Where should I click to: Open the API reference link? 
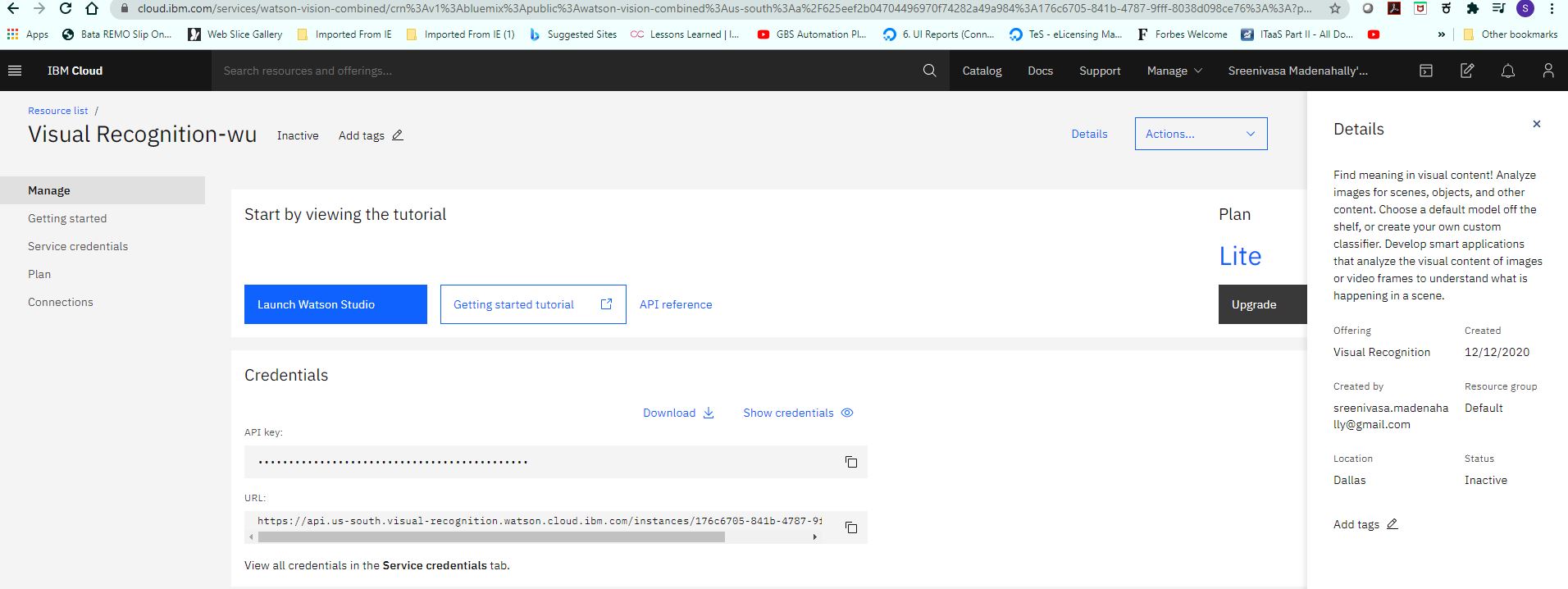click(676, 304)
